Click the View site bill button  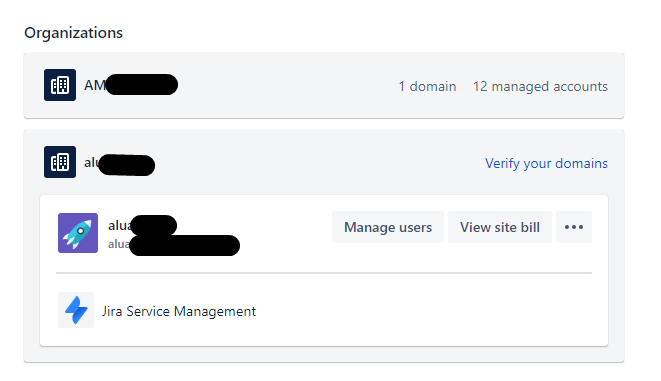click(x=500, y=227)
